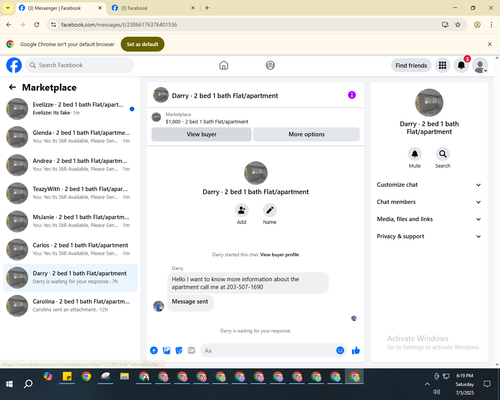Open the $1,000 Marketplace listing header
This screenshot has width=500, height=400.
pos(255,118)
